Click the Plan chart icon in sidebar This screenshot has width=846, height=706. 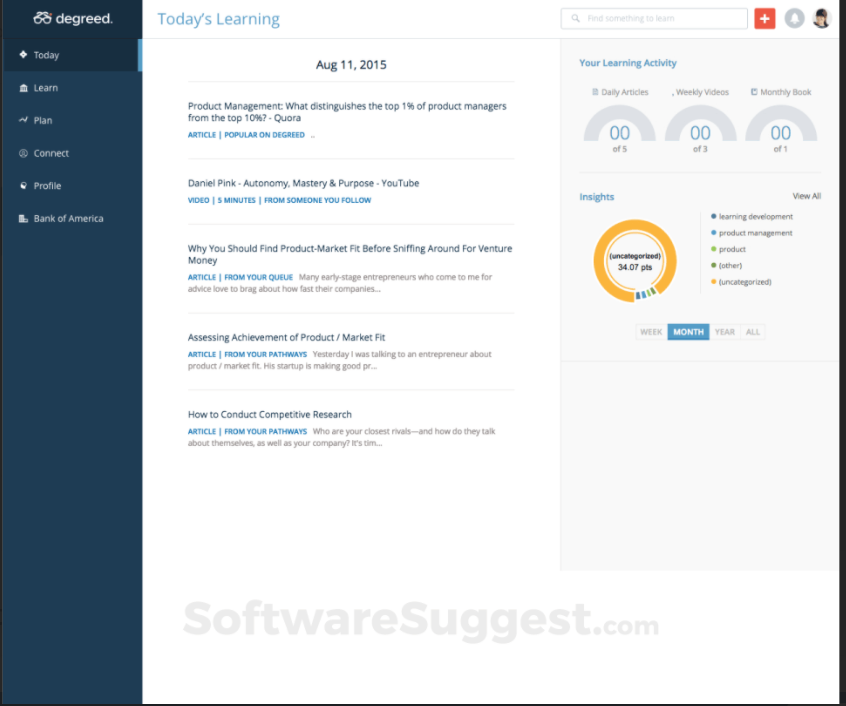point(23,120)
